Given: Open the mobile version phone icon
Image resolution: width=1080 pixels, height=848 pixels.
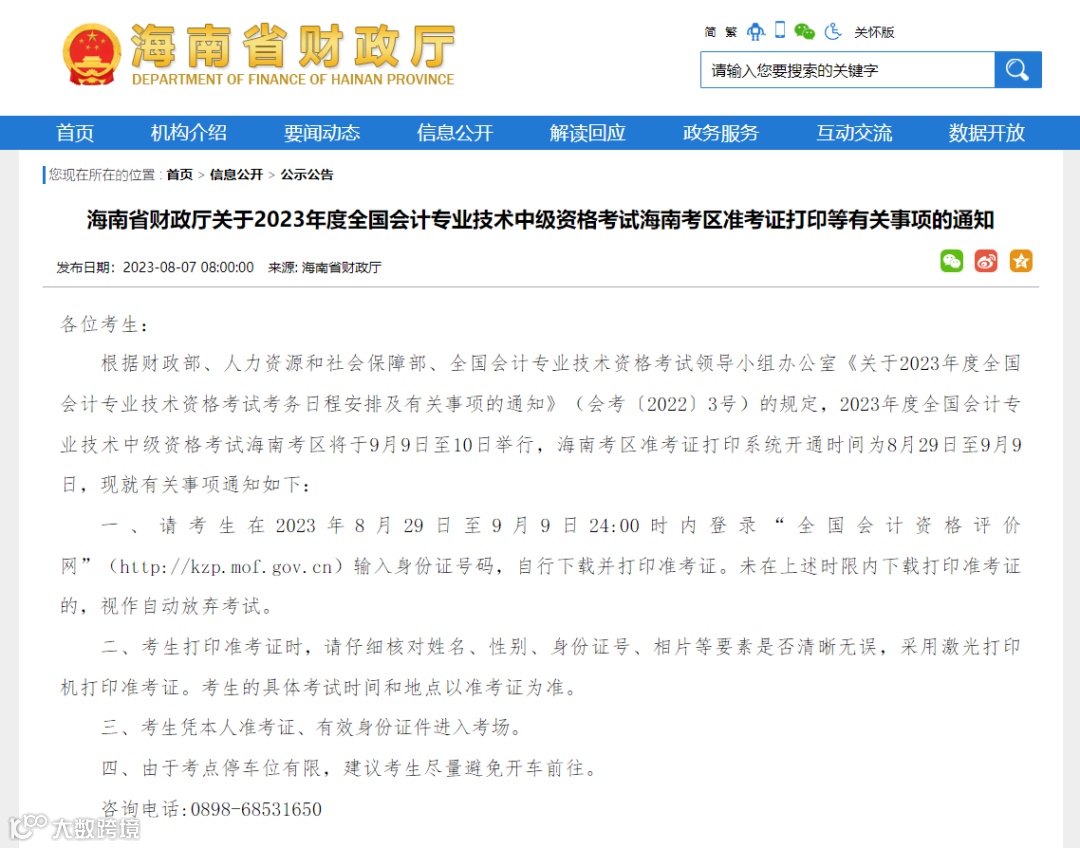Looking at the screenshot, I should (x=780, y=30).
